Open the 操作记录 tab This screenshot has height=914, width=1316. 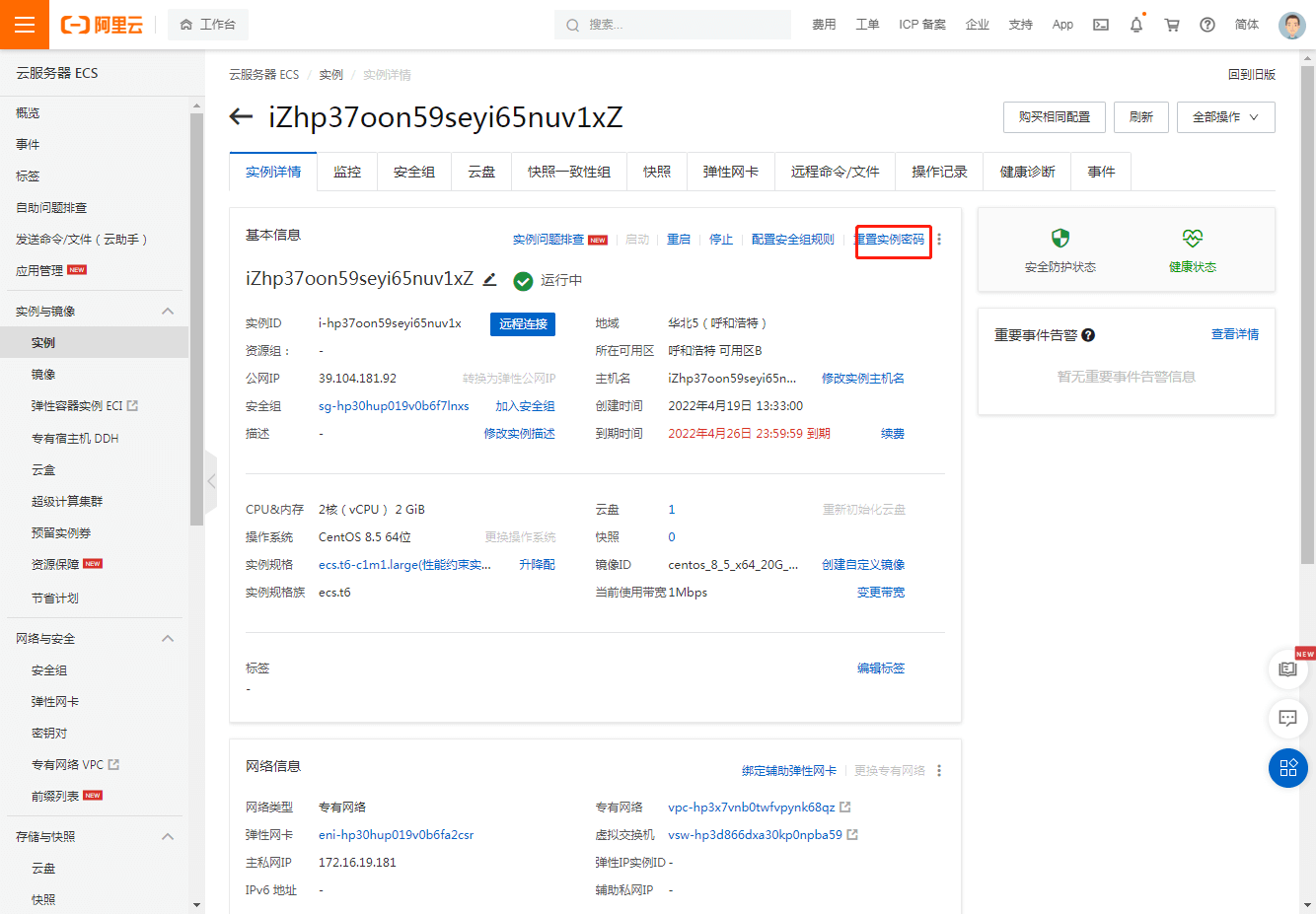click(940, 172)
